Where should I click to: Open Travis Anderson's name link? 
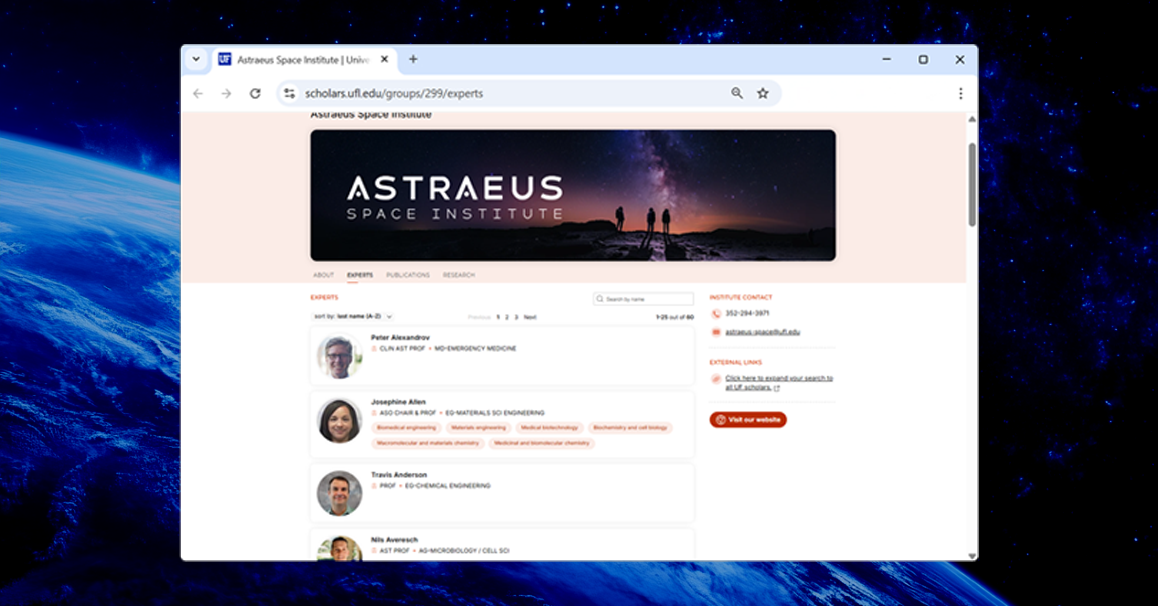click(399, 475)
